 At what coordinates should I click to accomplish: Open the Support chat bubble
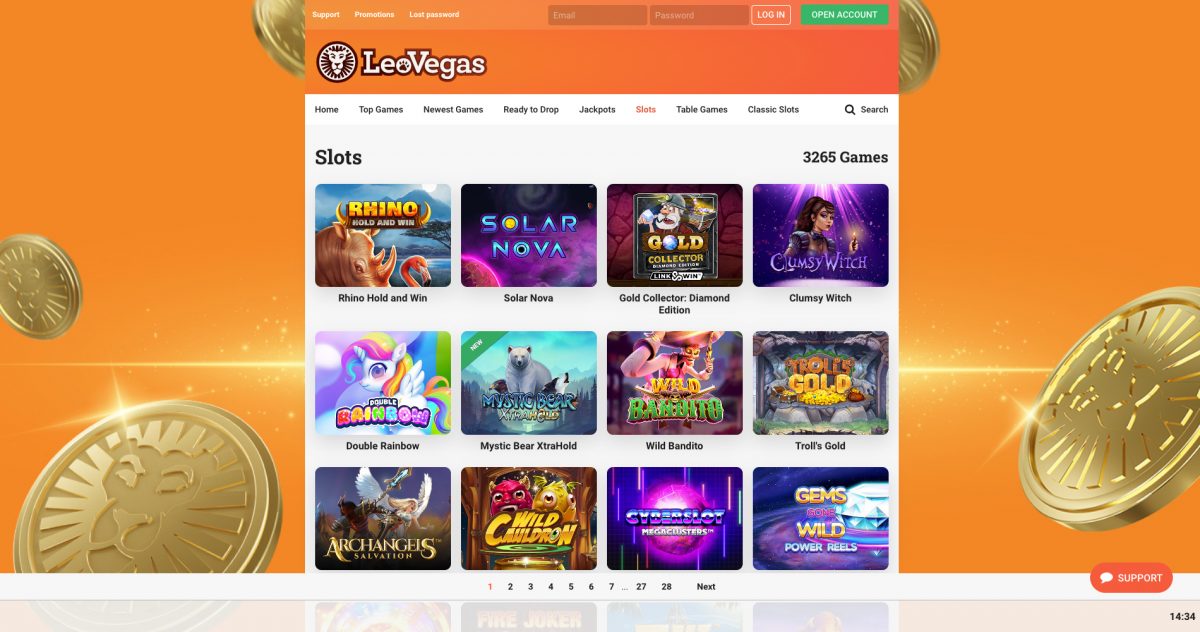point(1131,578)
